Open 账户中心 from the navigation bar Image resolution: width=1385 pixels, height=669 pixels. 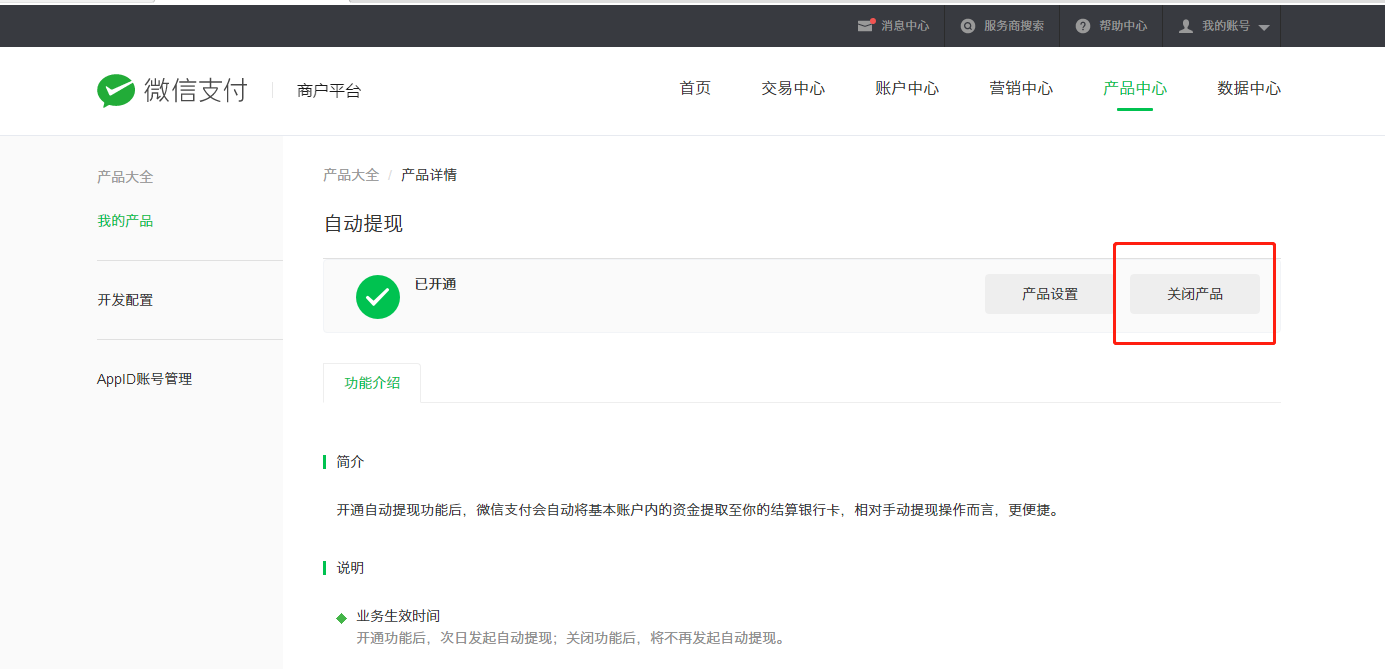(907, 88)
